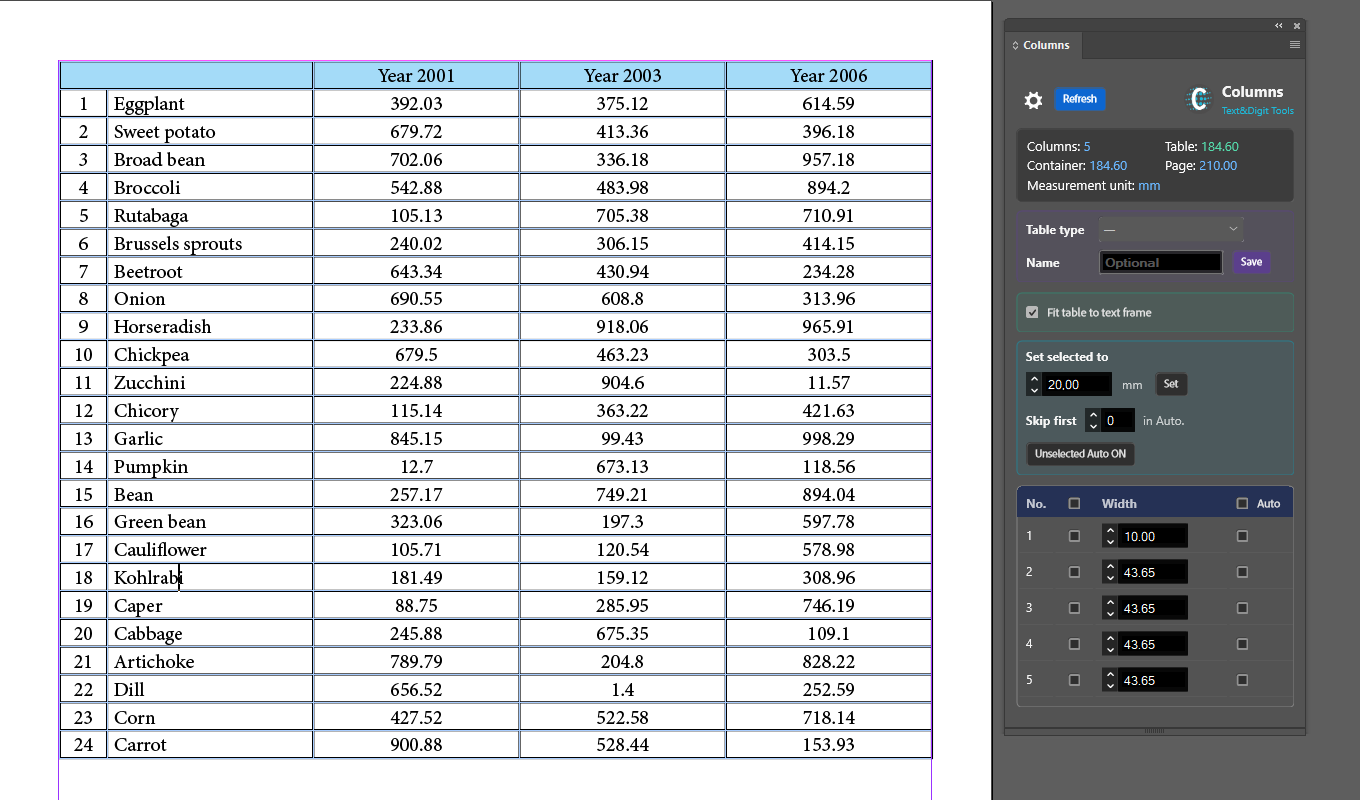This screenshot has height=800, width=1360.
Task: Focus the 10.00 width field of column 1
Action: click(1153, 536)
